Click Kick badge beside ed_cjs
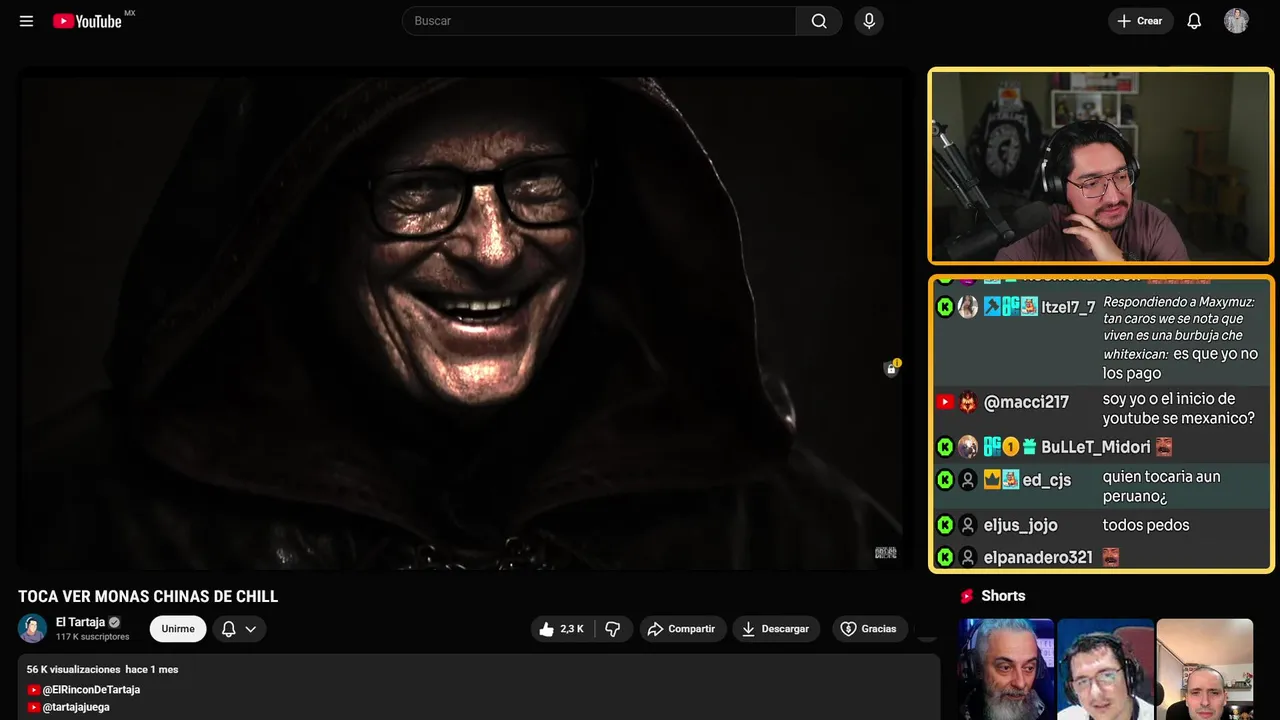The width and height of the screenshot is (1280, 720). pos(945,479)
